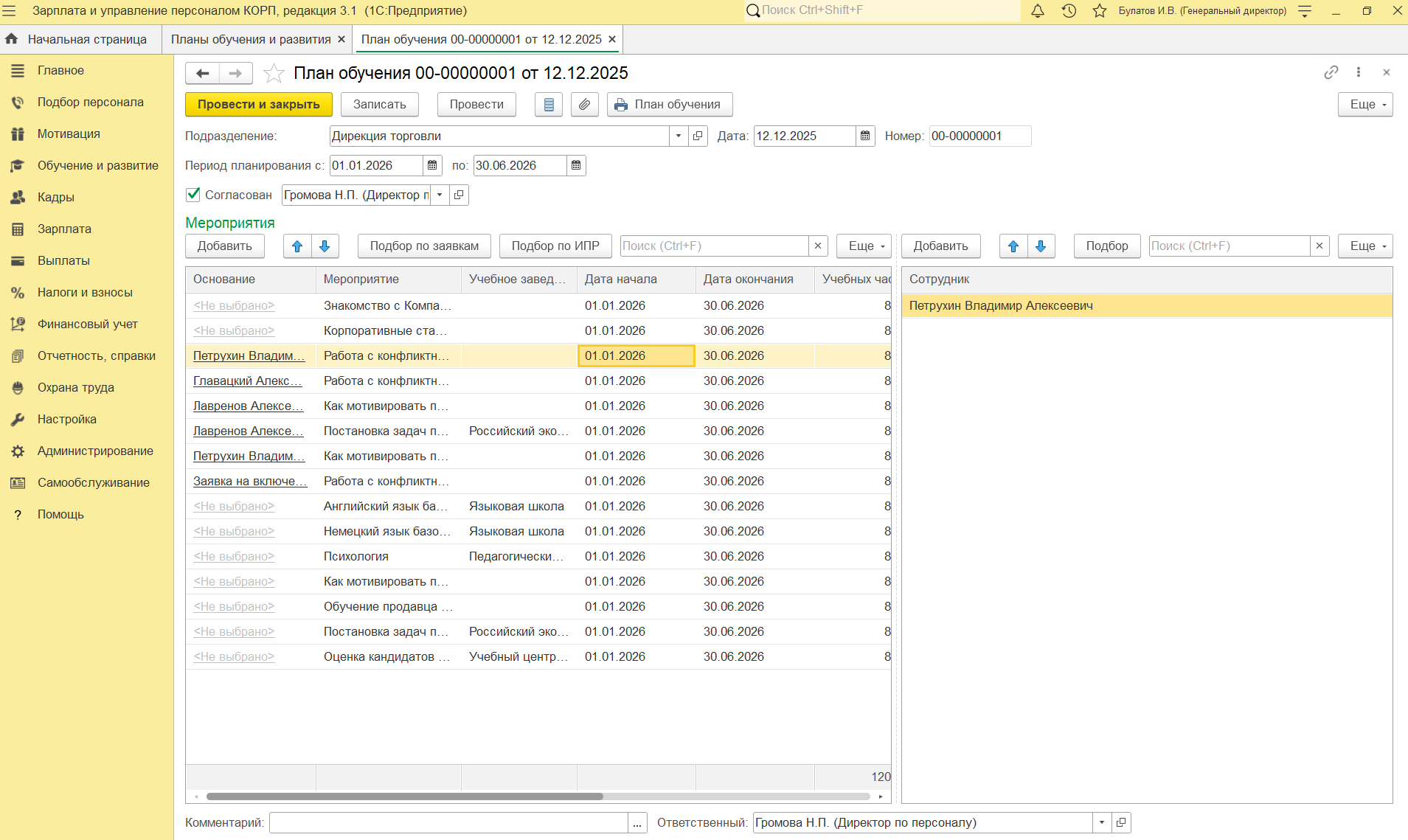Move event row down with arrow
This screenshot has height=840, width=1408.
325,246
